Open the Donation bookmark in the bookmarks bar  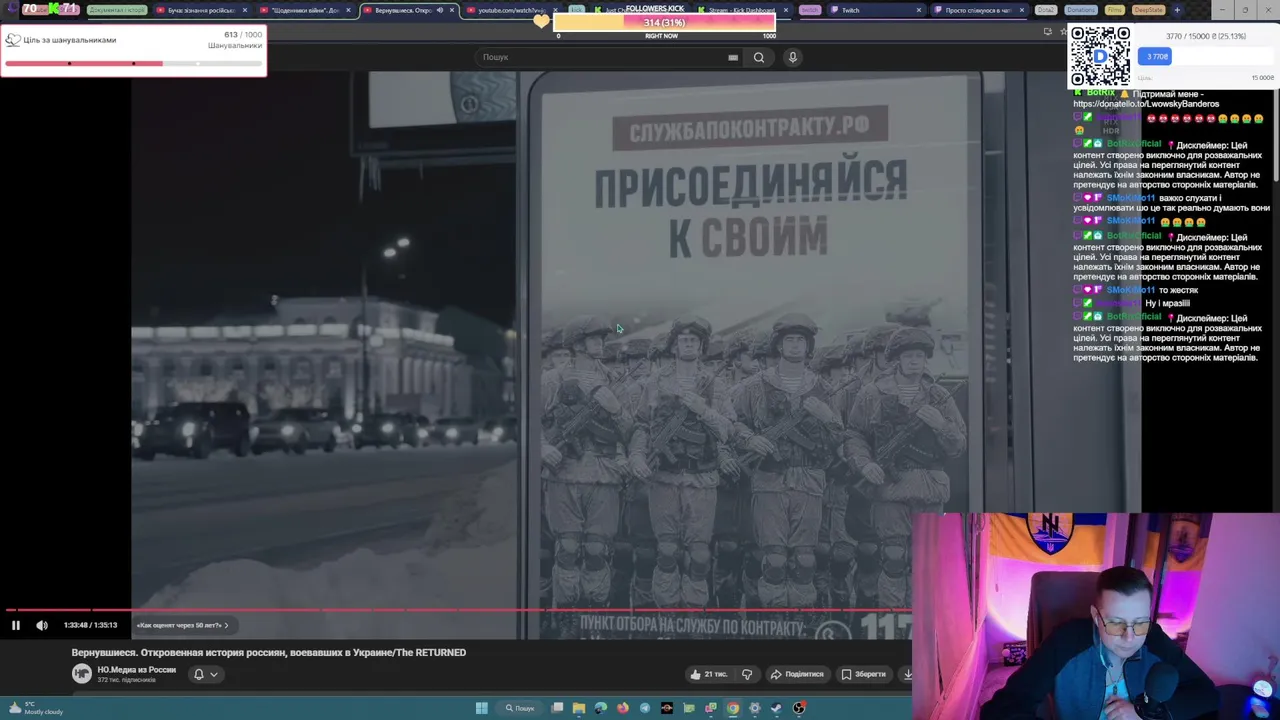1081,10
